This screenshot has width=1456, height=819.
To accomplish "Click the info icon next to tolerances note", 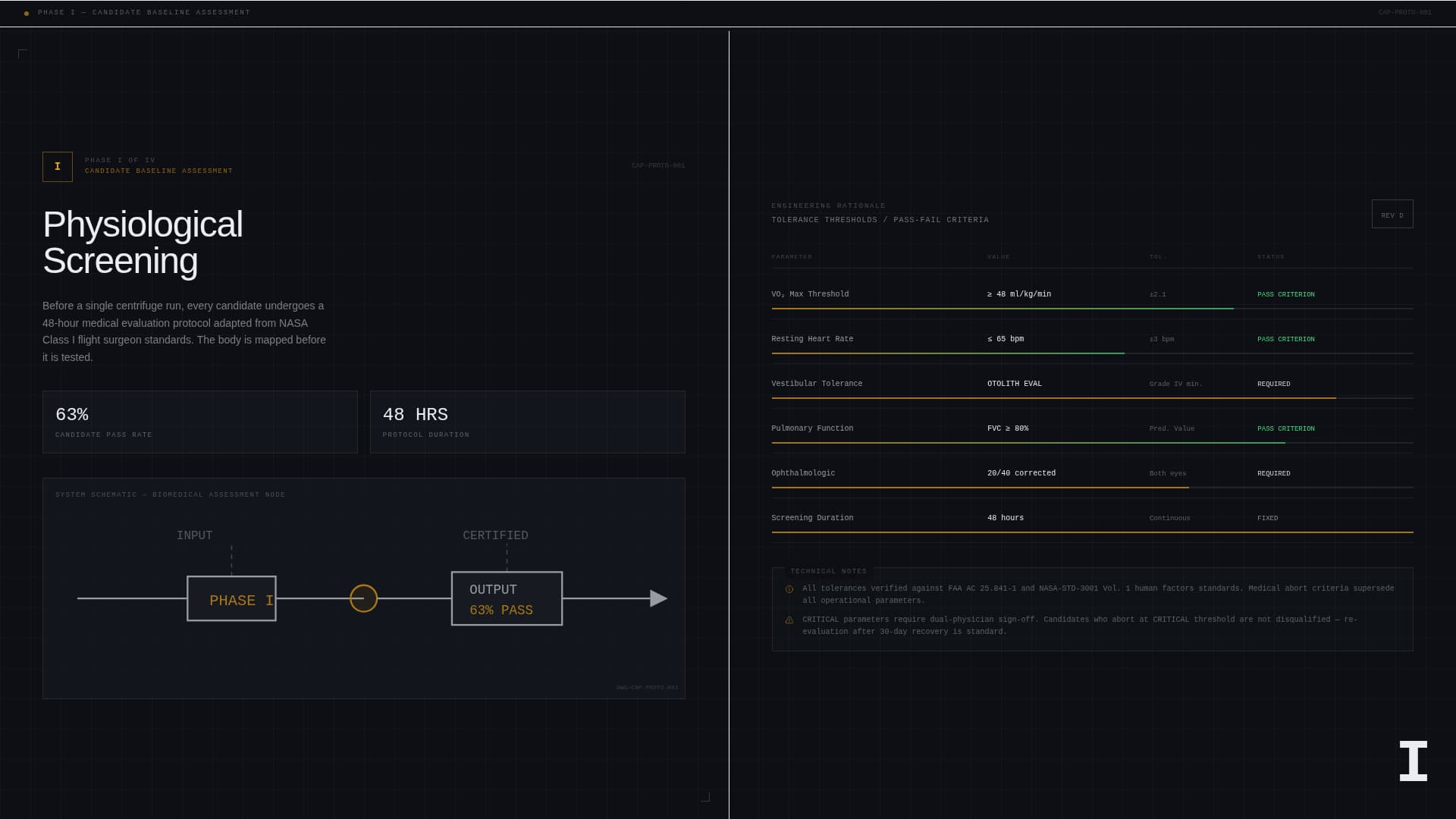I will pos(789,589).
